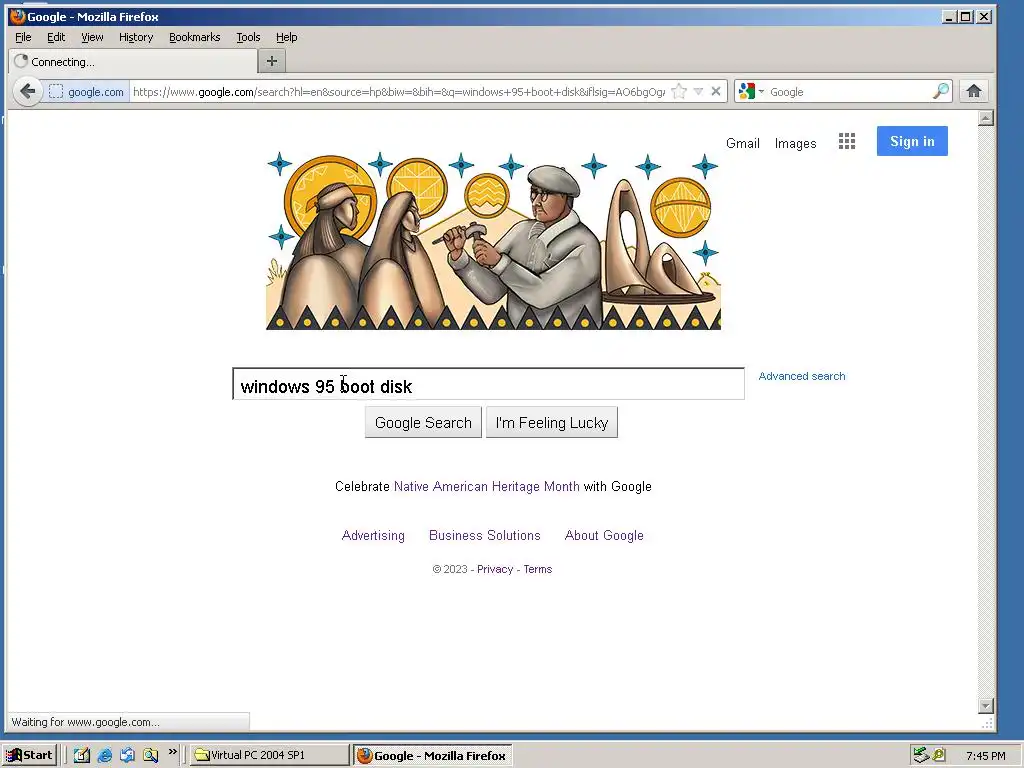Expand the quick launch overflow chevron
1024x768 pixels.
[172, 752]
